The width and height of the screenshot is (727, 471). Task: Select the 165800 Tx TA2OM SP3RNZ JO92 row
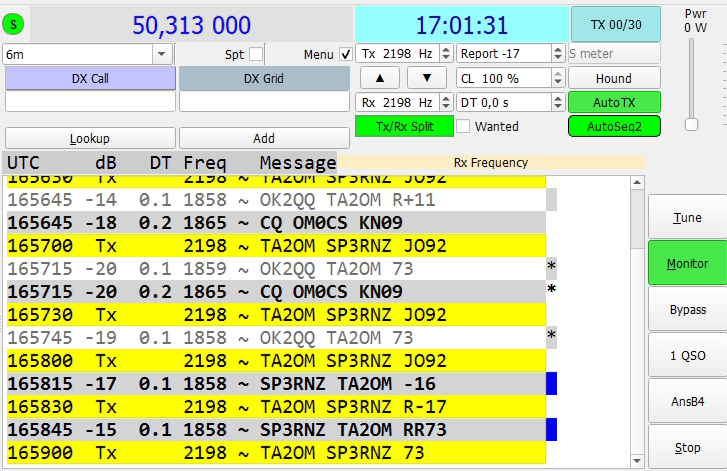tap(276, 361)
